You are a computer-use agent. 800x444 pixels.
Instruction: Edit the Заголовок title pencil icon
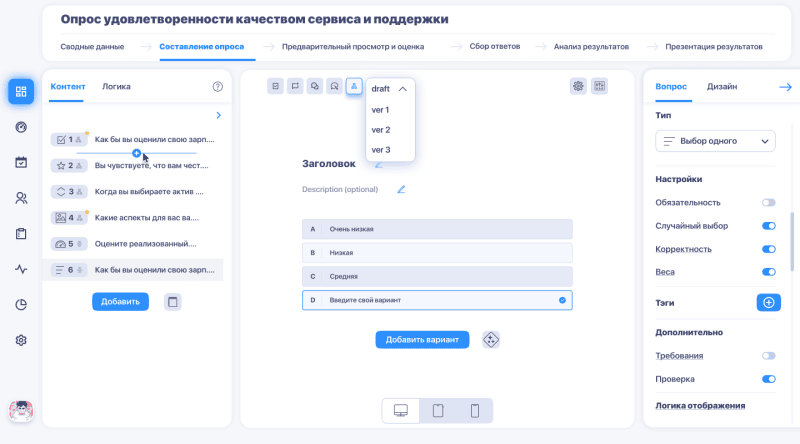click(379, 164)
